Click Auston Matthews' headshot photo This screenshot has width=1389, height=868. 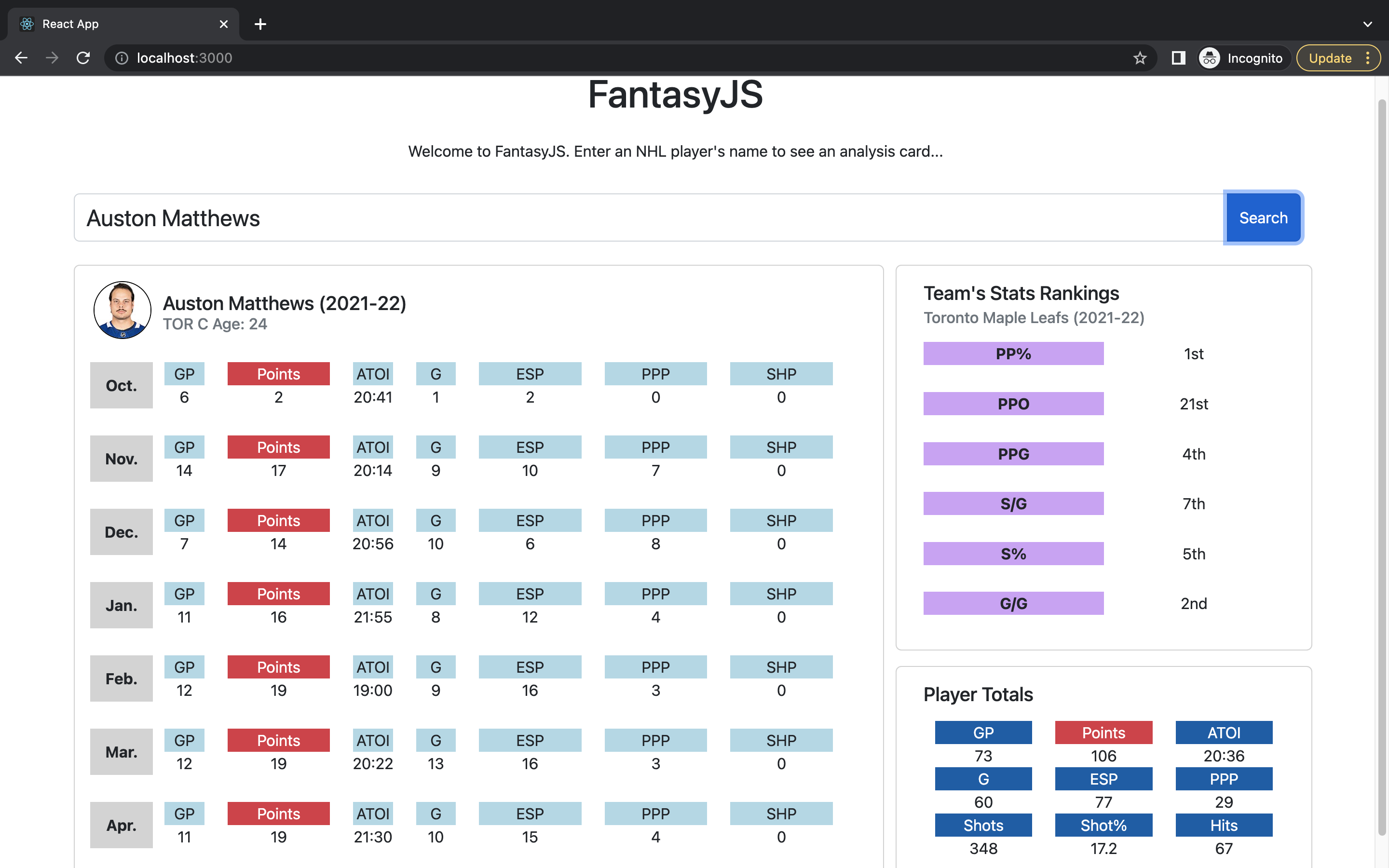pos(122,310)
